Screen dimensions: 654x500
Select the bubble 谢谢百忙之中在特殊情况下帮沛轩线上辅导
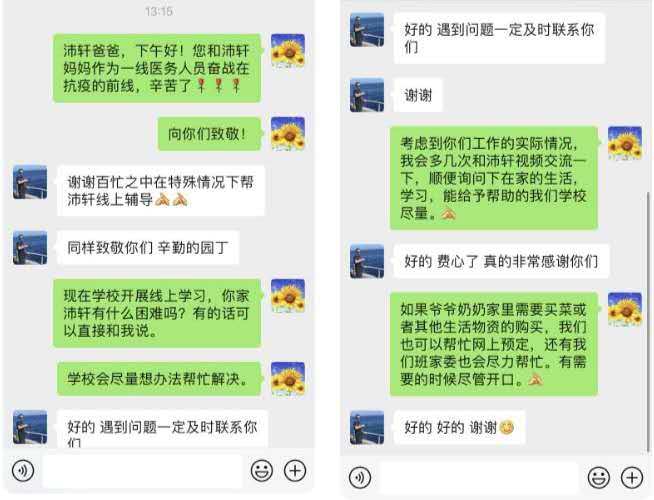161,191
